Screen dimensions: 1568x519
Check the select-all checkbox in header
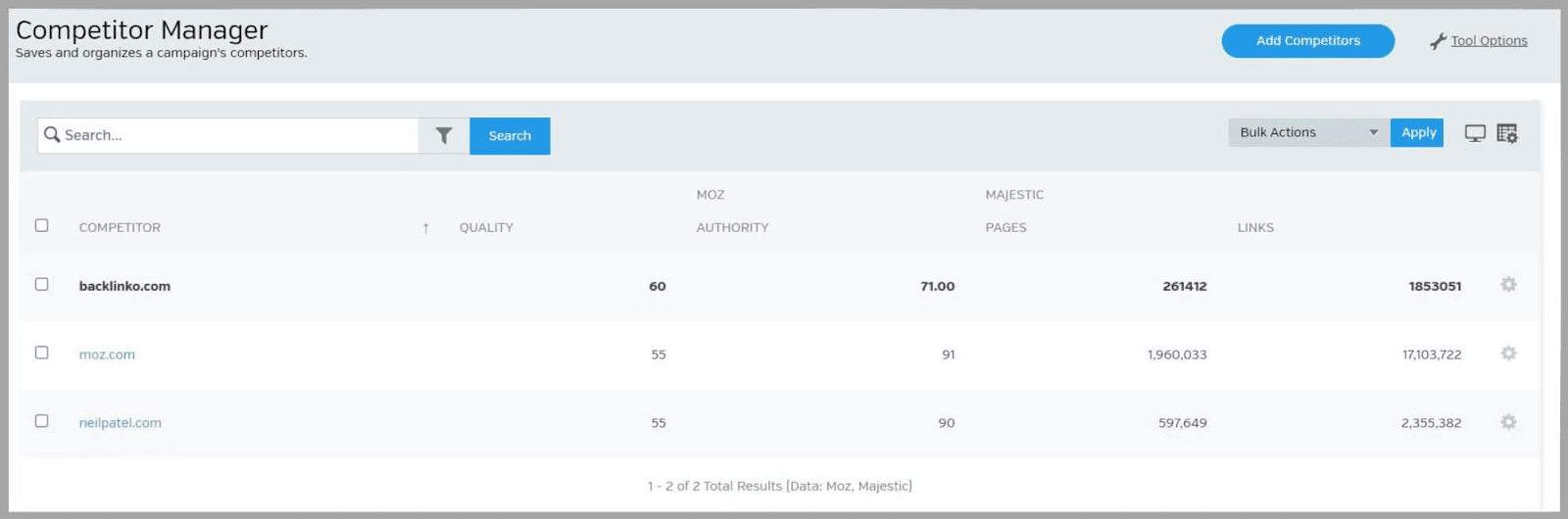click(x=41, y=225)
